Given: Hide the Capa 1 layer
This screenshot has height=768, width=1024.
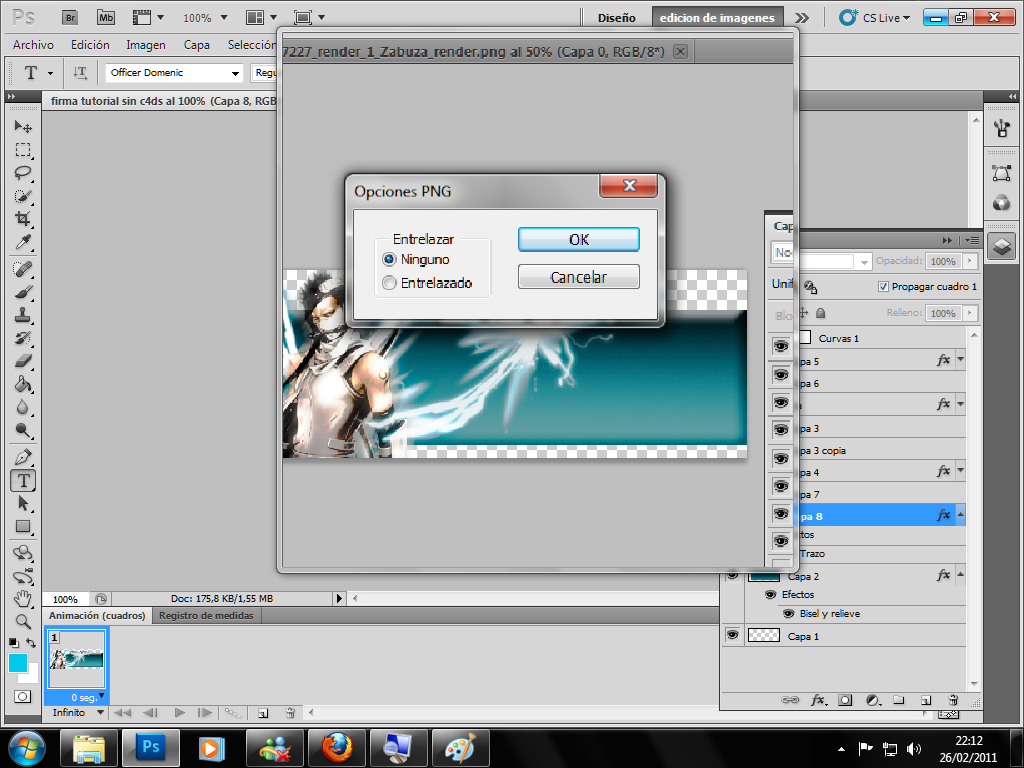Looking at the screenshot, I should coord(733,635).
